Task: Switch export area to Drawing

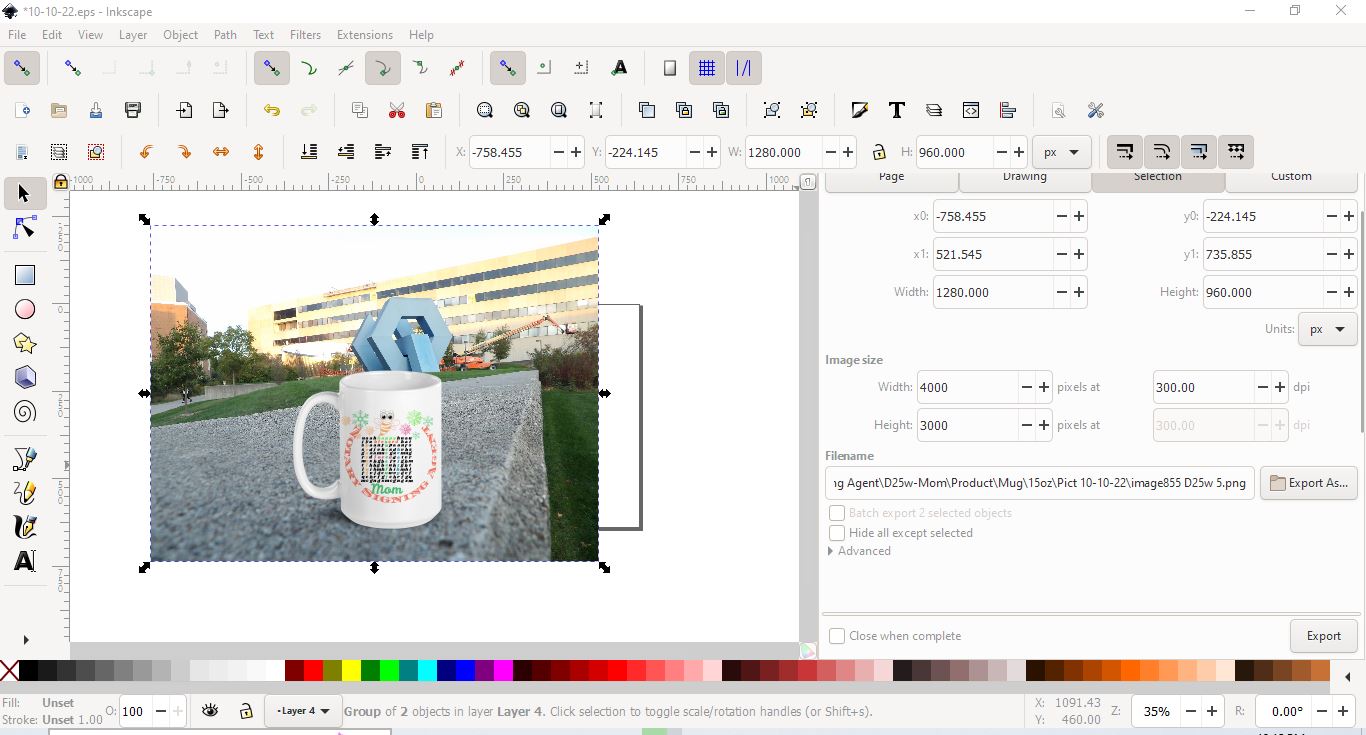Action: (1024, 179)
